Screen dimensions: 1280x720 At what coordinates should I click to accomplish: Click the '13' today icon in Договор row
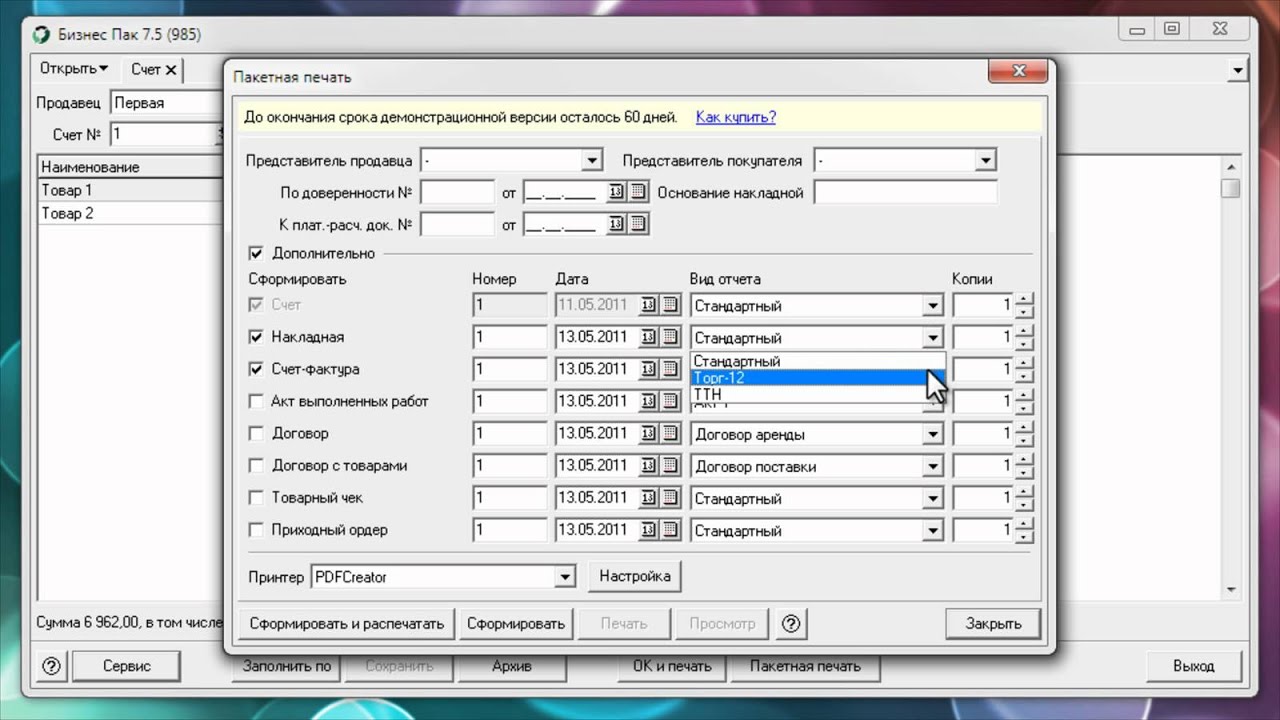[648, 433]
